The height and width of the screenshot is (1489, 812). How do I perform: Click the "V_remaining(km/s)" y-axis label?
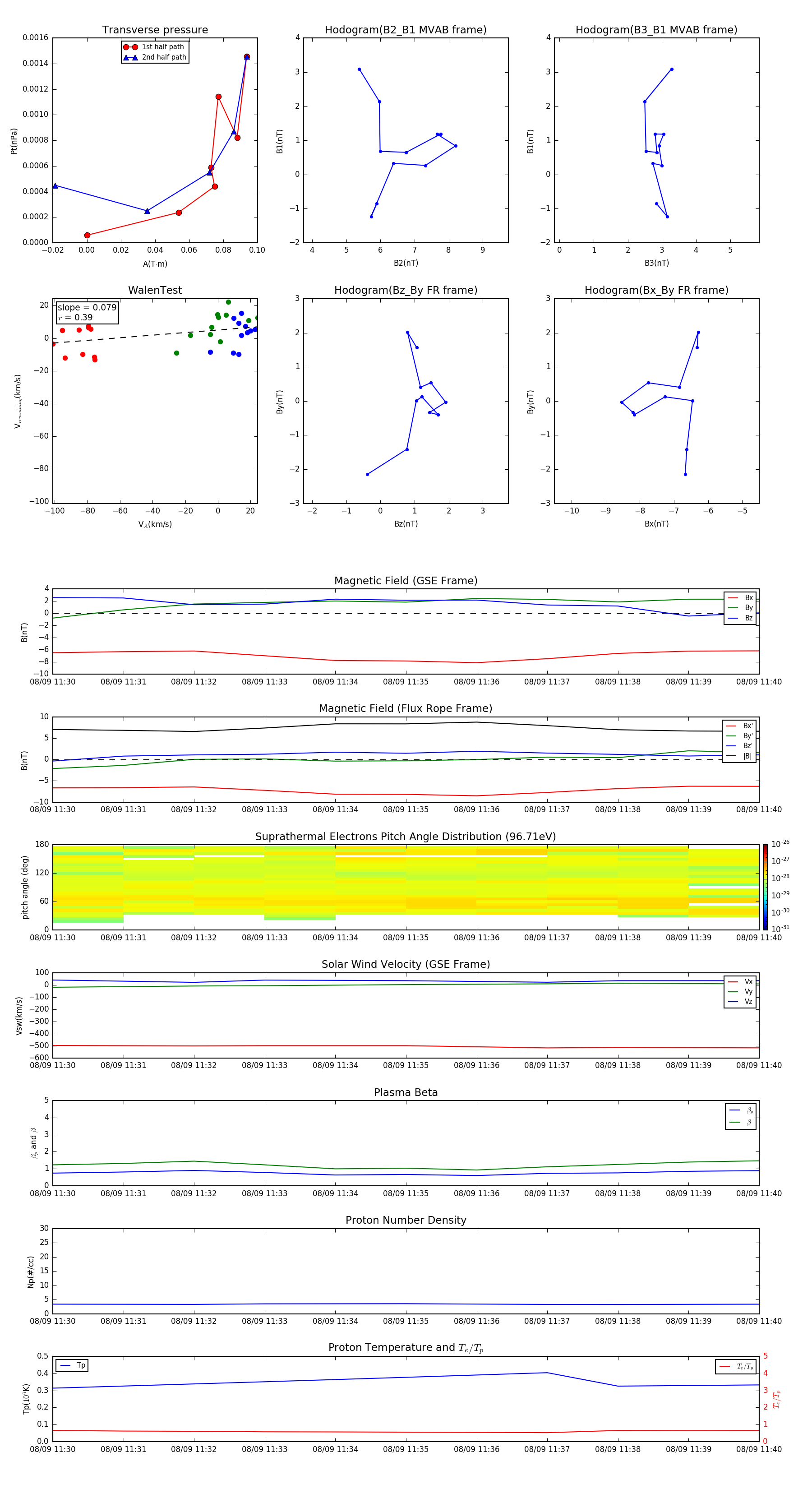pyautogui.click(x=17, y=401)
